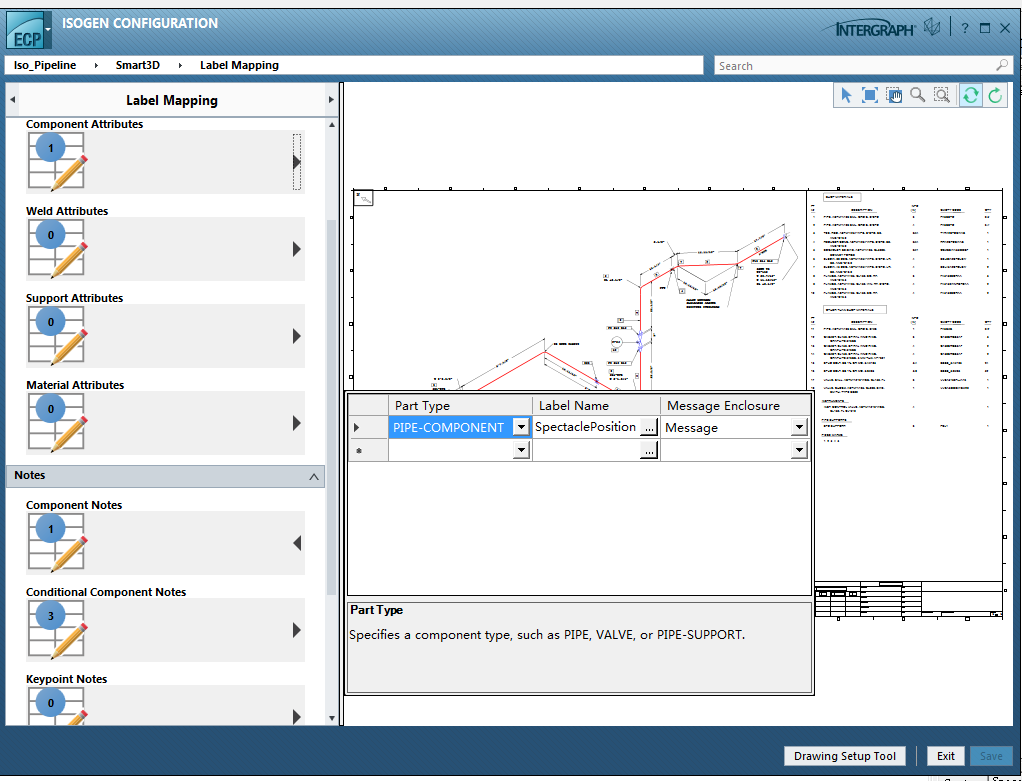Activate the pan hand tool
This screenshot has width=1022, height=781.
point(894,95)
